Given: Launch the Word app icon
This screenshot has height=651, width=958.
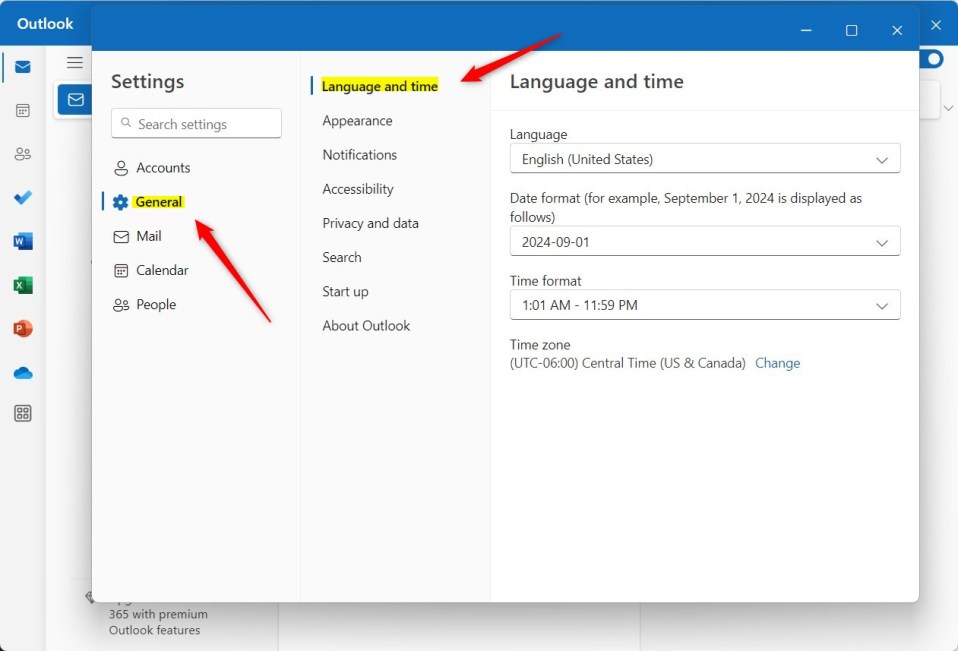Looking at the screenshot, I should pyautogui.click(x=23, y=241).
